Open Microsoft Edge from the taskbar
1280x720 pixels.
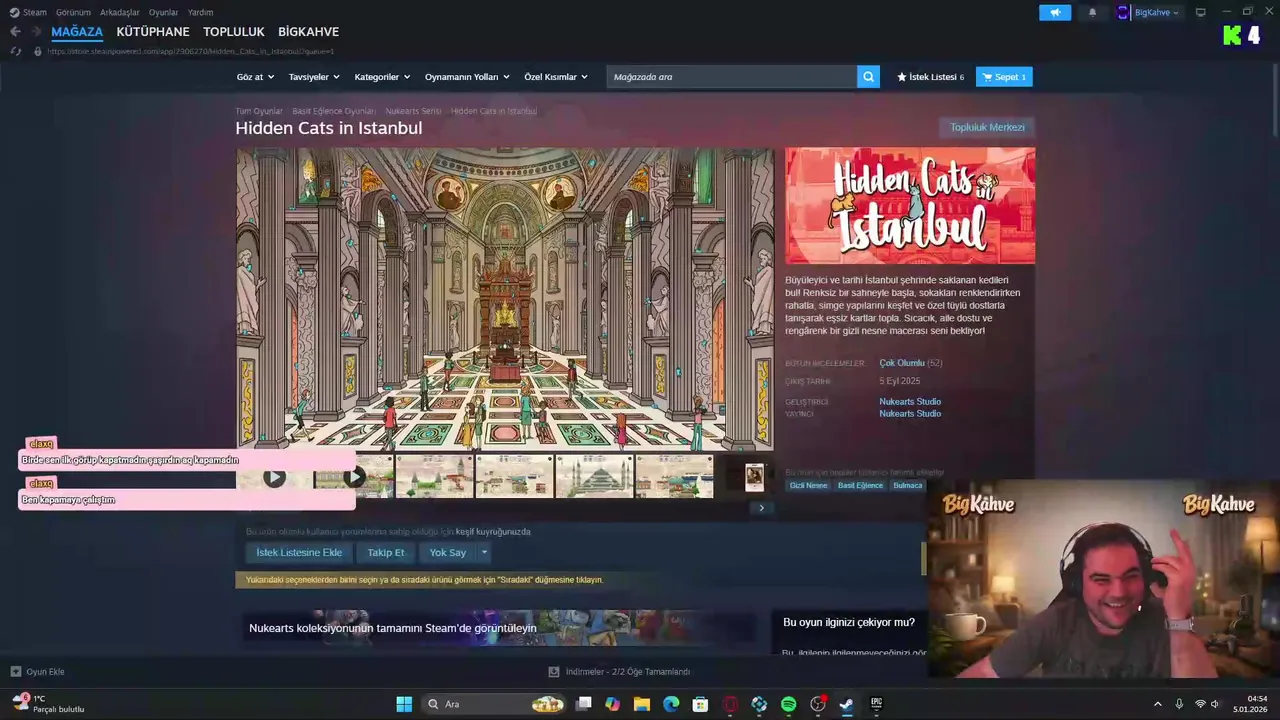coord(671,704)
